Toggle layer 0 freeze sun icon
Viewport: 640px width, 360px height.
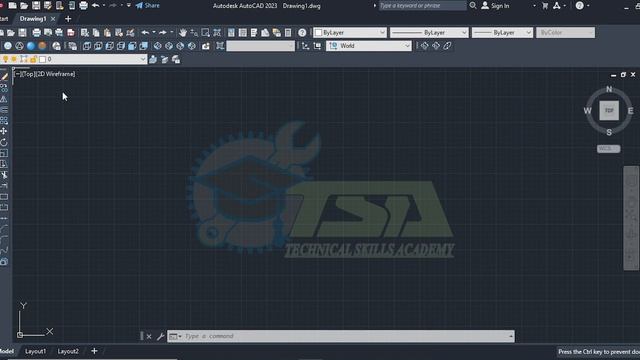tap(14, 60)
